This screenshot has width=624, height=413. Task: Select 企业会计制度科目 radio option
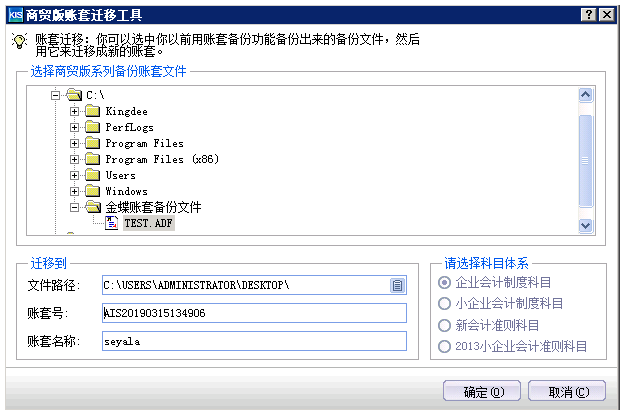point(446,283)
